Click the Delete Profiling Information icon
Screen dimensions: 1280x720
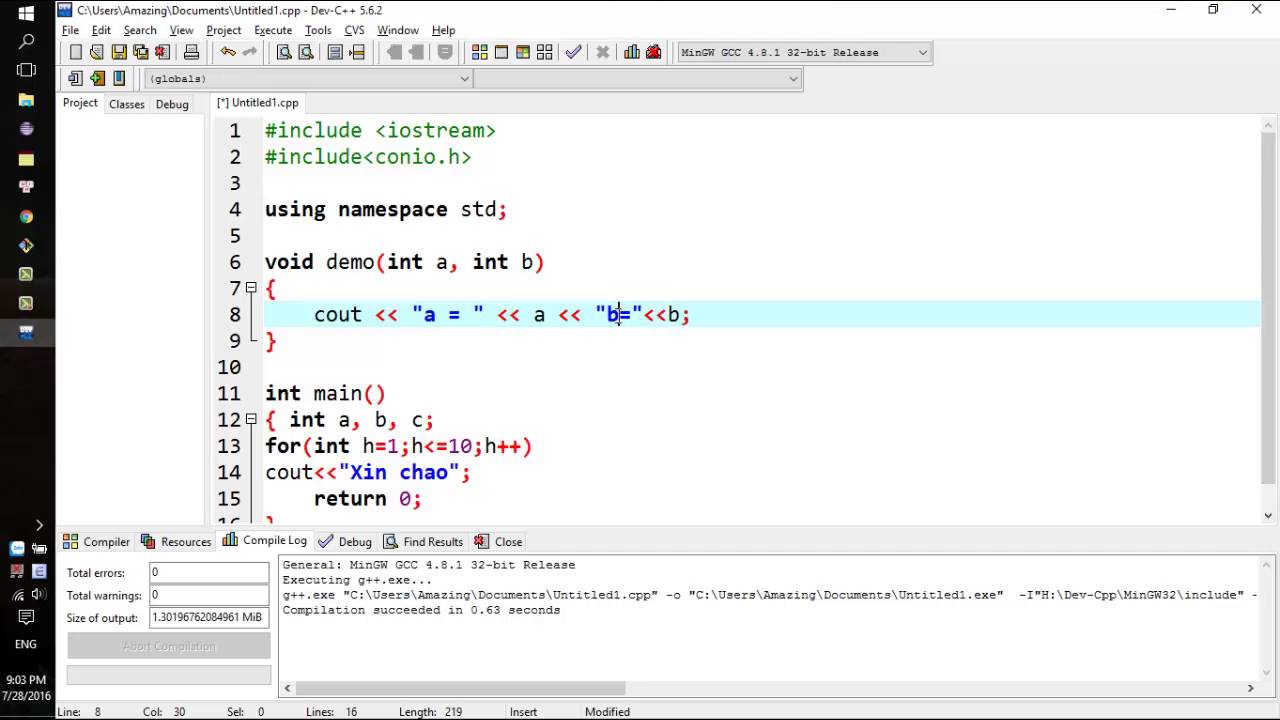point(654,53)
